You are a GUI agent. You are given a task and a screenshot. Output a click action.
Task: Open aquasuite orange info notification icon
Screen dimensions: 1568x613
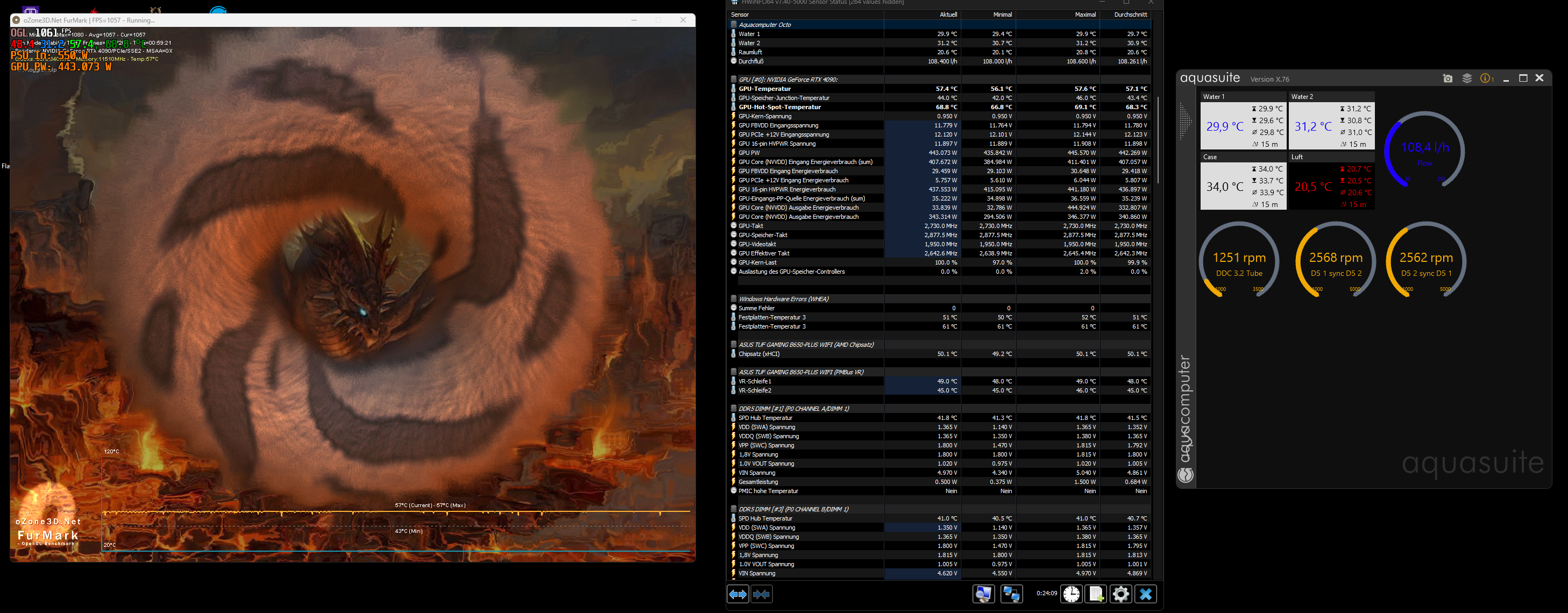1486,79
